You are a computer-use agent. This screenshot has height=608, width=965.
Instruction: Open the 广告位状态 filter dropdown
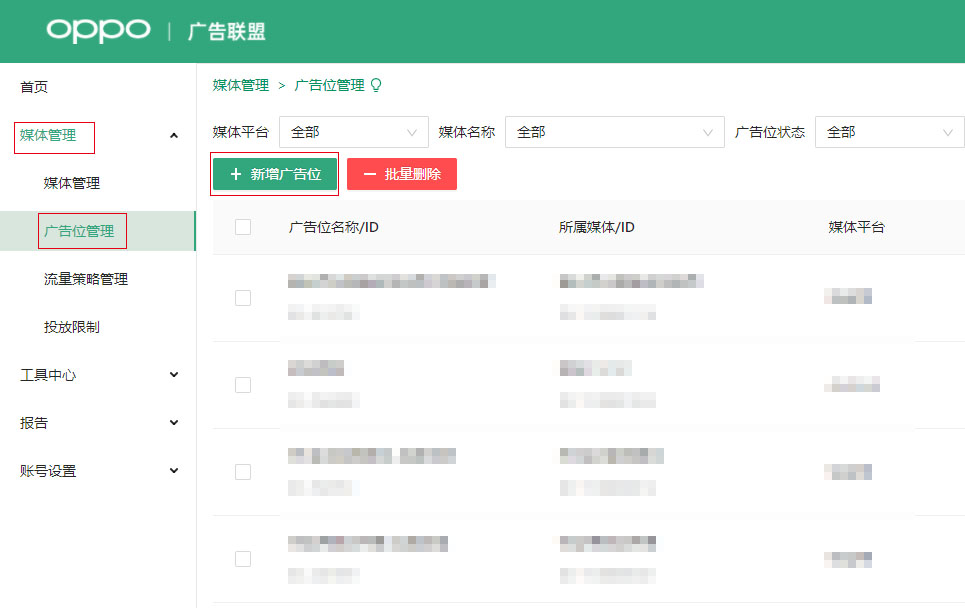pos(888,131)
